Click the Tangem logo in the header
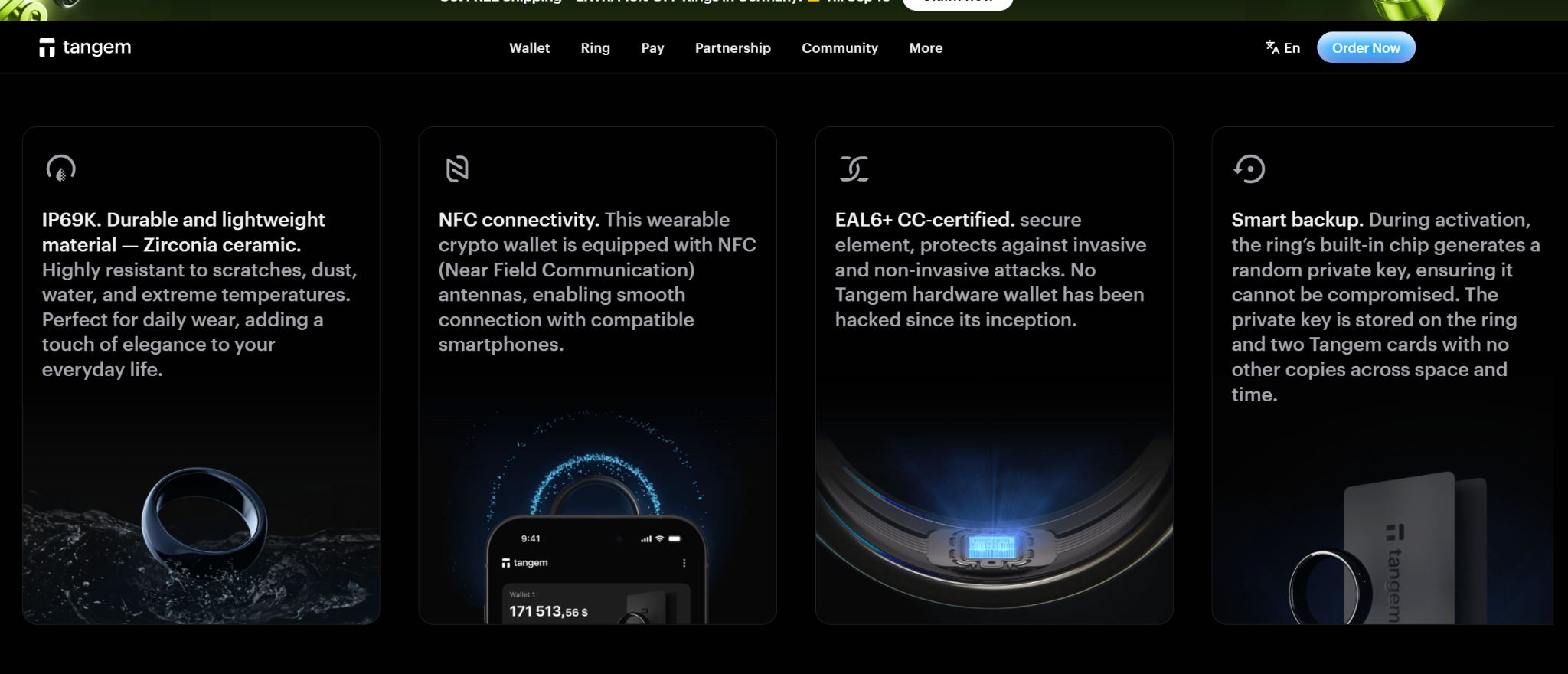This screenshot has width=1568, height=674. 85,47
